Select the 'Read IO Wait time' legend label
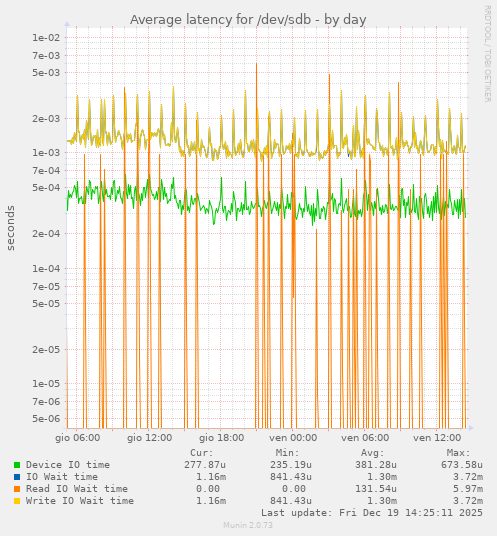 77,489
